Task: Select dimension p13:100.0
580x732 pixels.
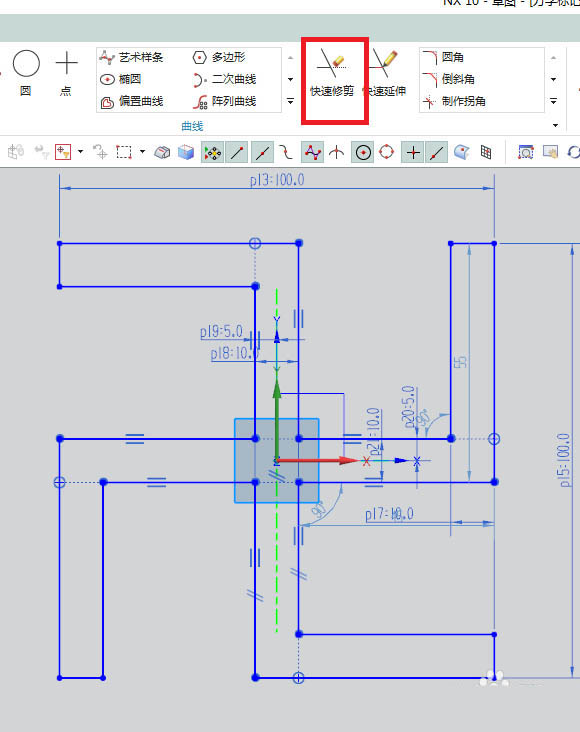Action: 277,180
